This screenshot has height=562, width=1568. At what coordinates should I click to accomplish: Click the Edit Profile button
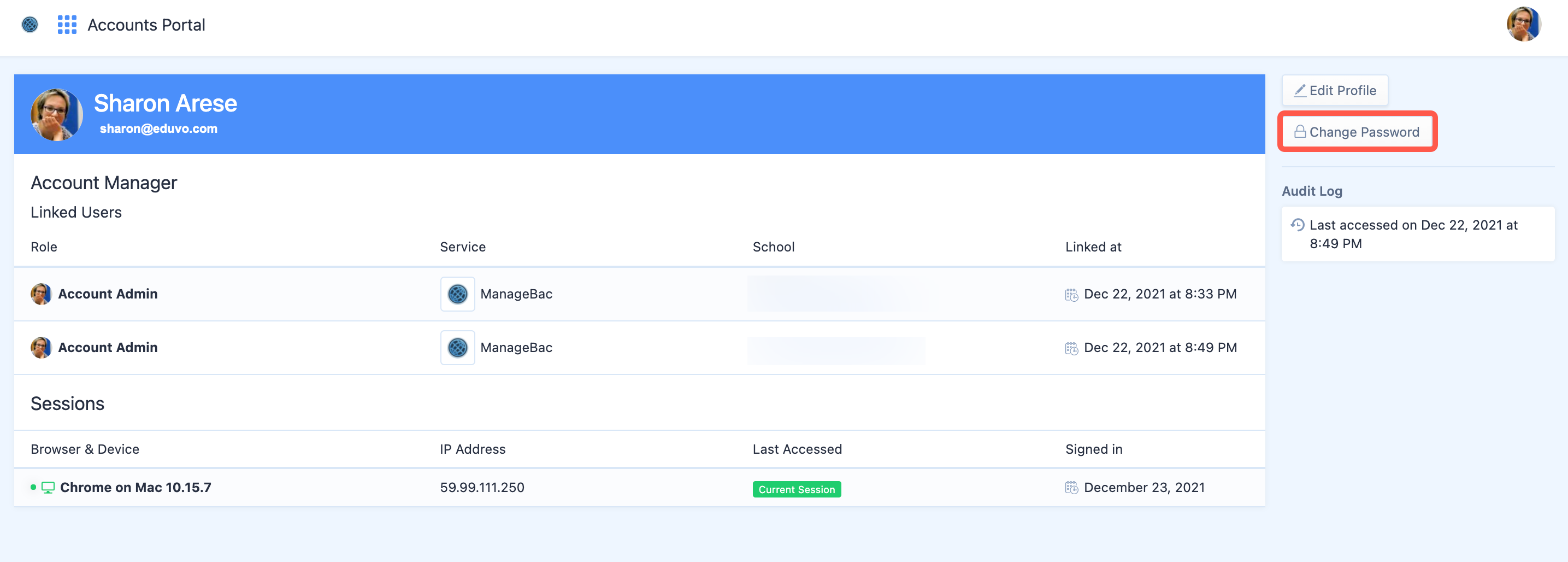coord(1335,91)
